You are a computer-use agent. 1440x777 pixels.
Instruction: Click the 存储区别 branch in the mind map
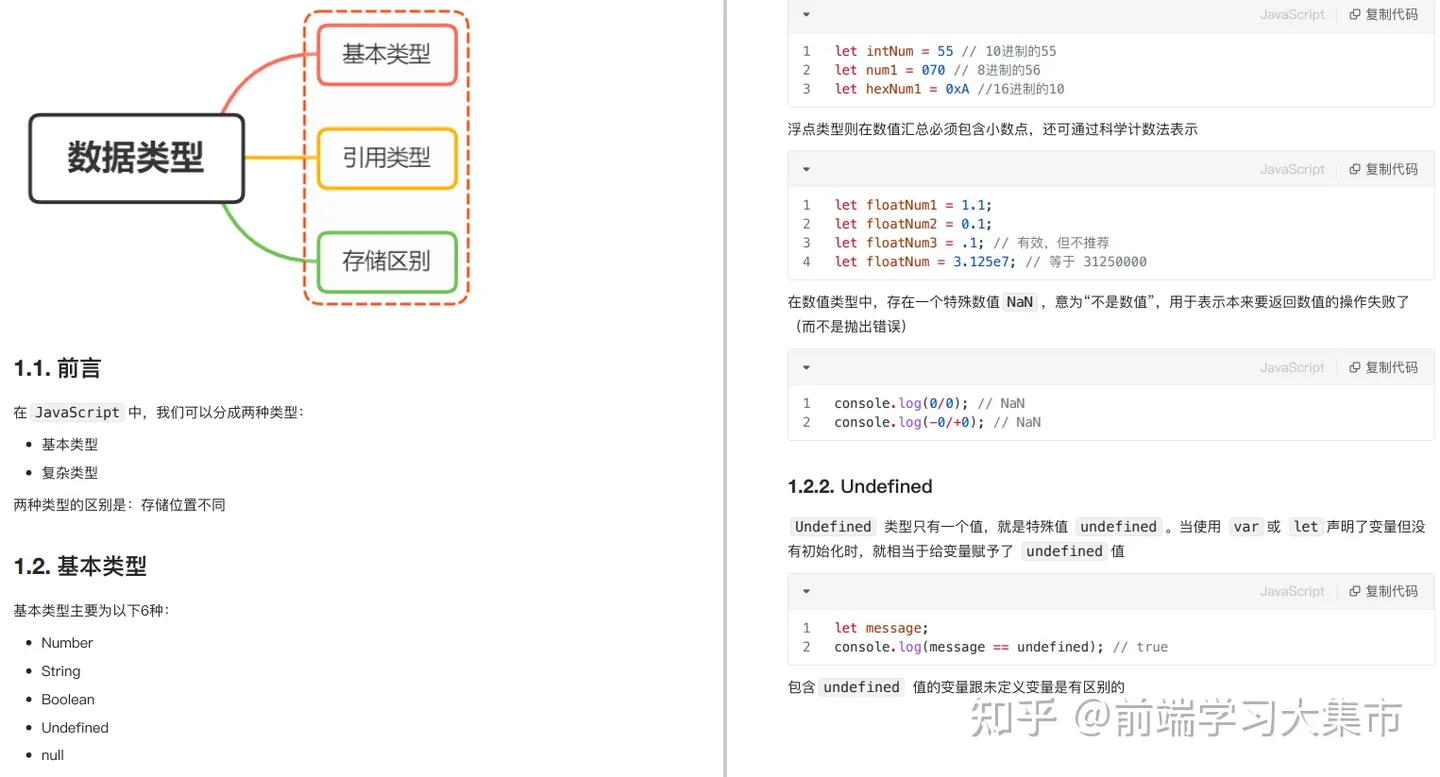point(386,261)
